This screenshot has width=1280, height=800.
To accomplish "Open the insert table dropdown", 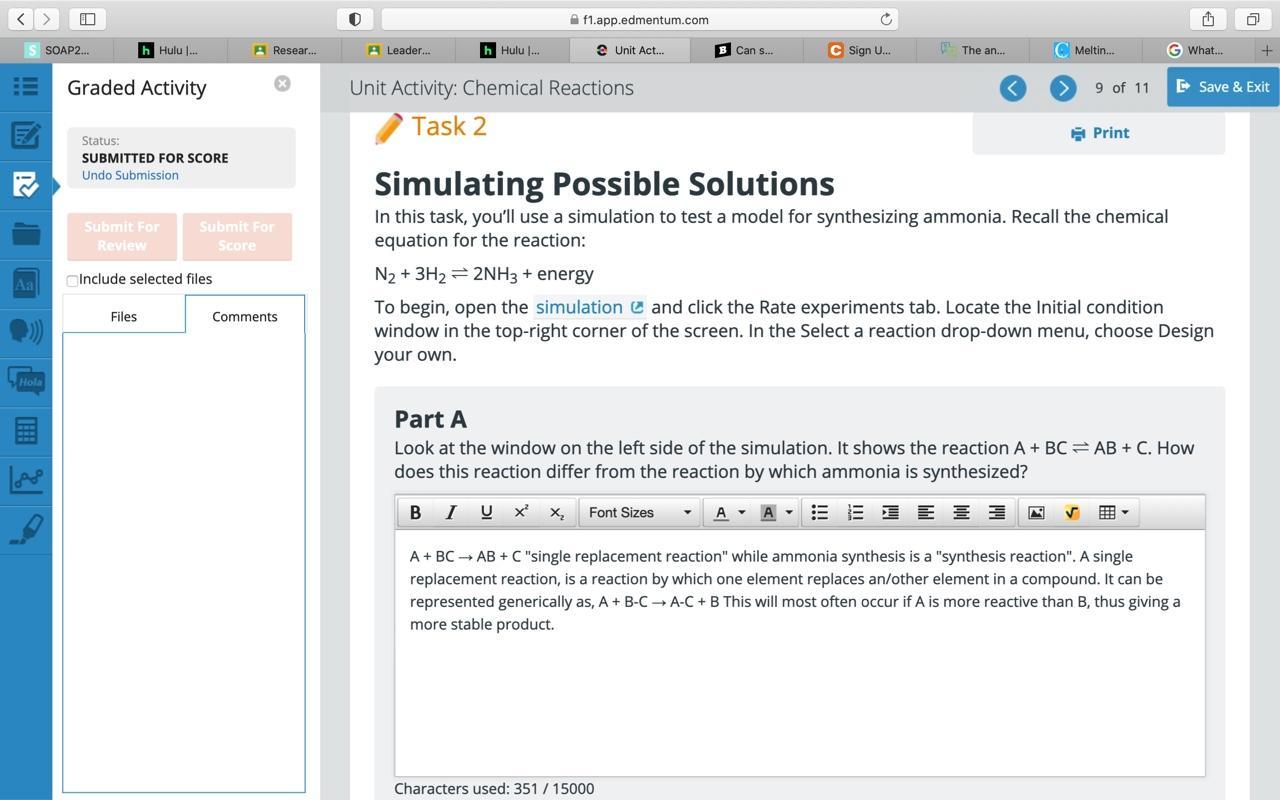I will click(1113, 512).
